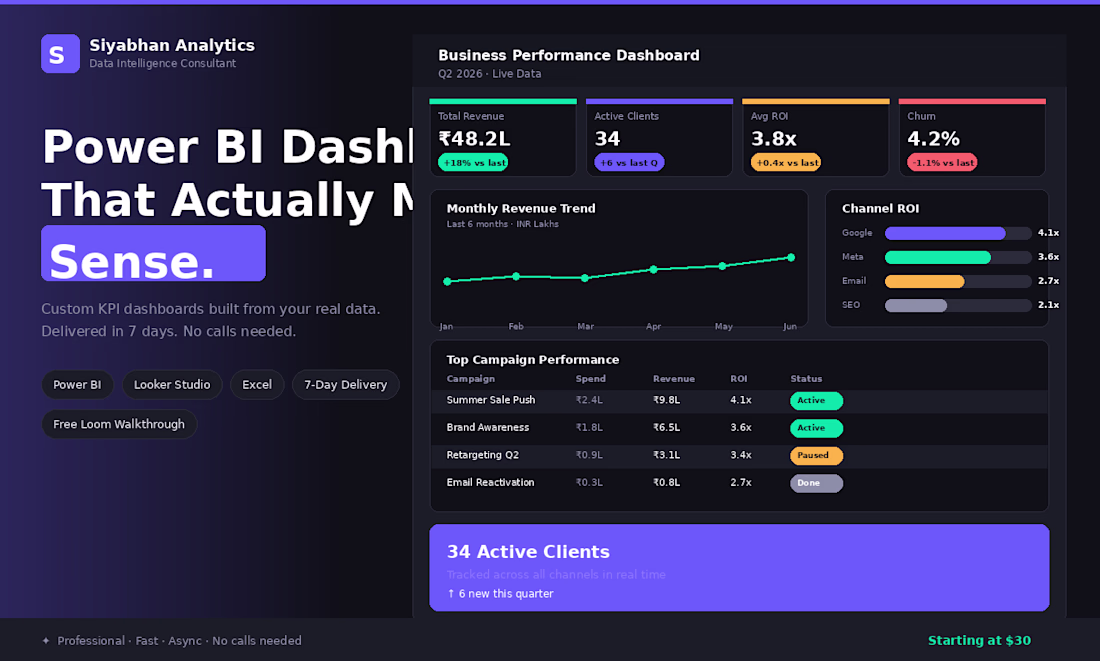Click the purple S logo icon
This screenshot has height=661, width=1100.
coord(60,54)
